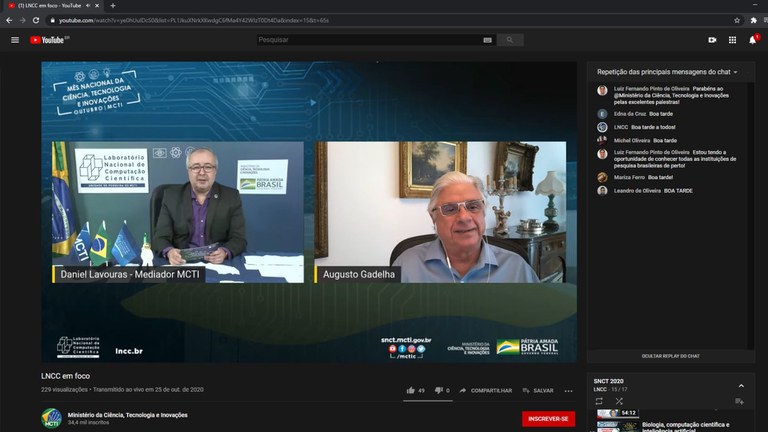This screenshot has width=768, height=432.
Task: Click in the Pesquisar search field
Action: tap(370, 40)
